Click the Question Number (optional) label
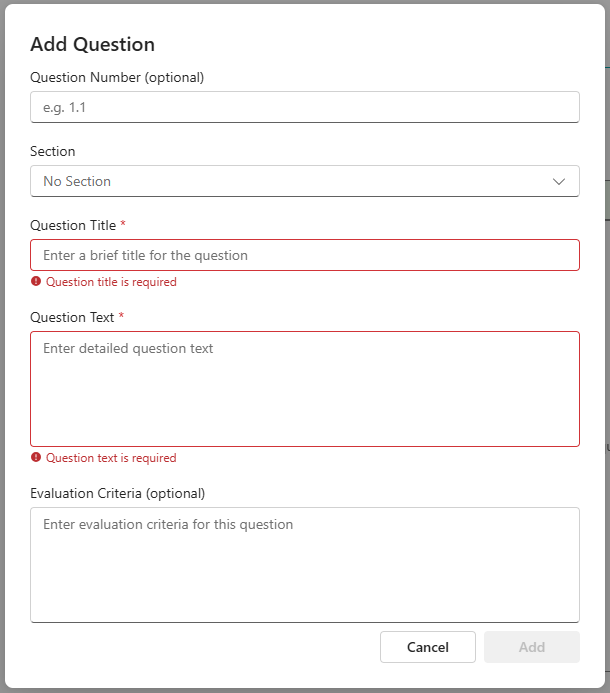 click(x=117, y=77)
